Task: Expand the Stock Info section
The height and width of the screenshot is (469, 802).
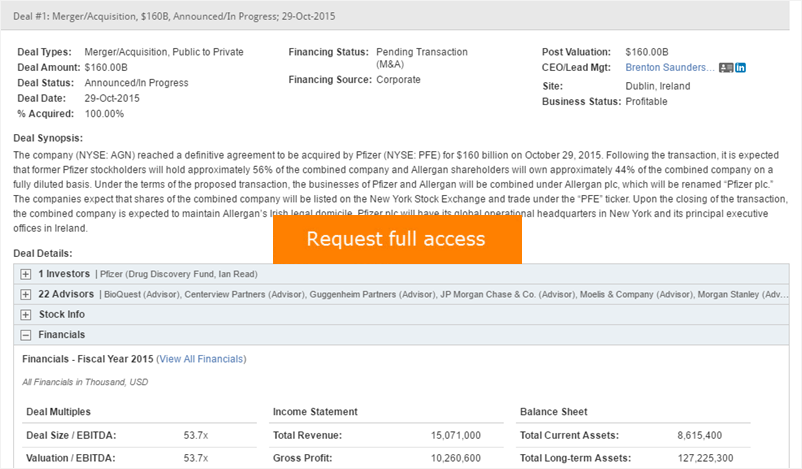Action: 26,315
